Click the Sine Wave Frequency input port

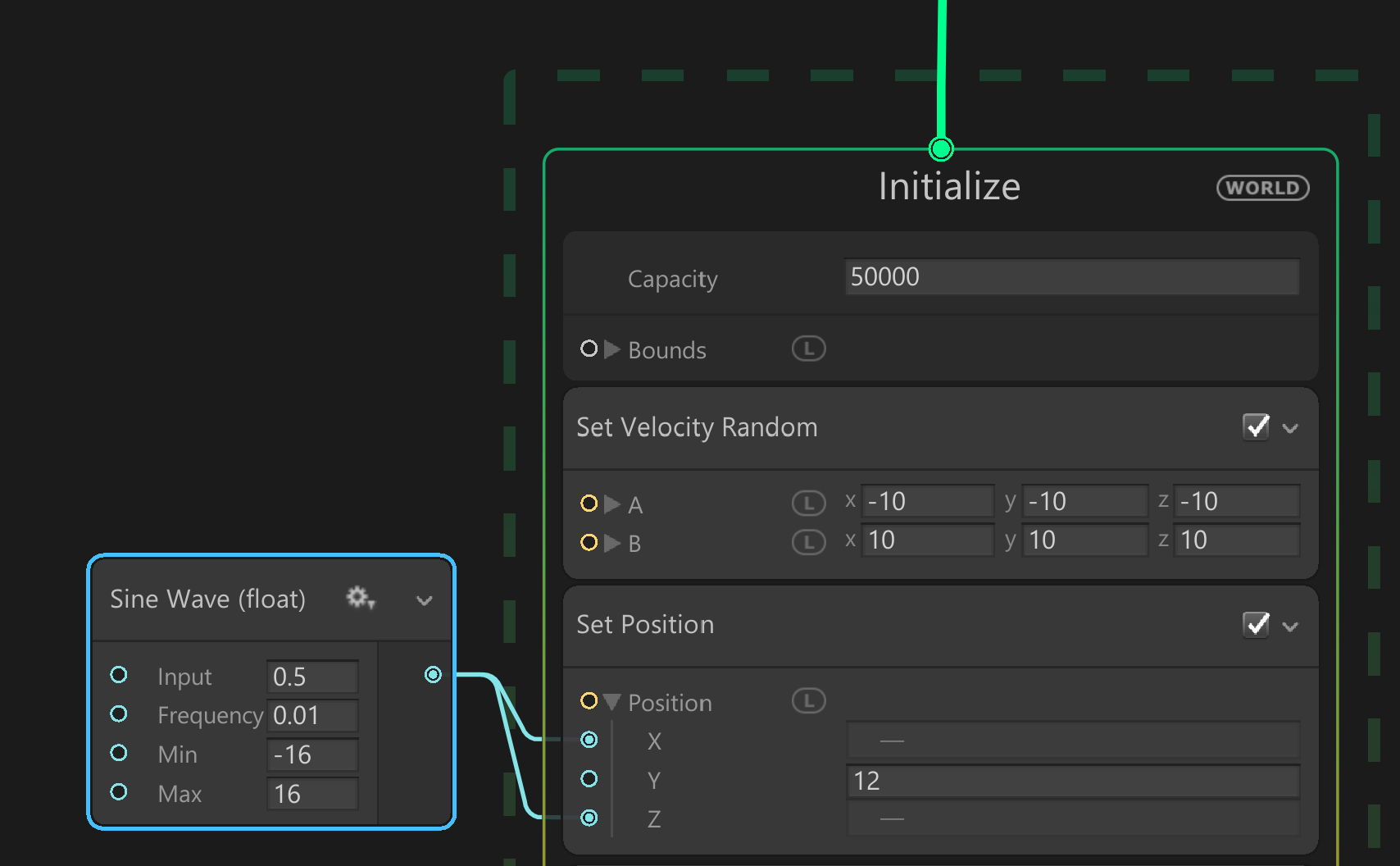pyautogui.click(x=119, y=713)
